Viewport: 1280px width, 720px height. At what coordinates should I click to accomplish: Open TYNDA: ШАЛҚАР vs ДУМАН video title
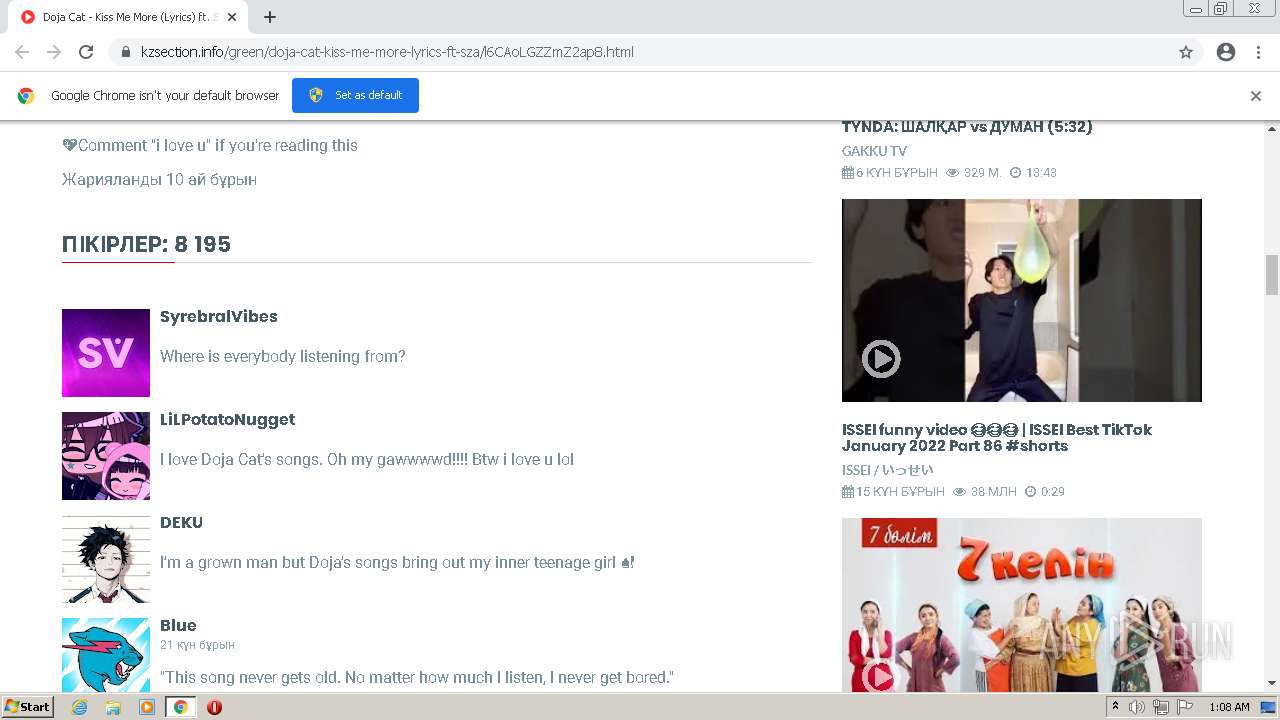tap(967, 127)
